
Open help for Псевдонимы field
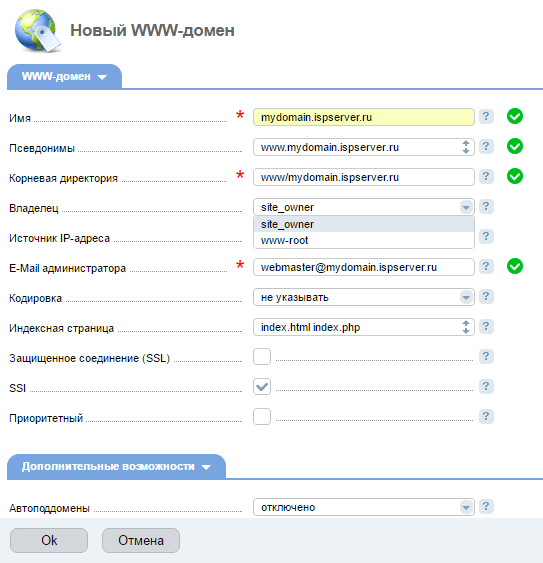[x=486, y=146]
